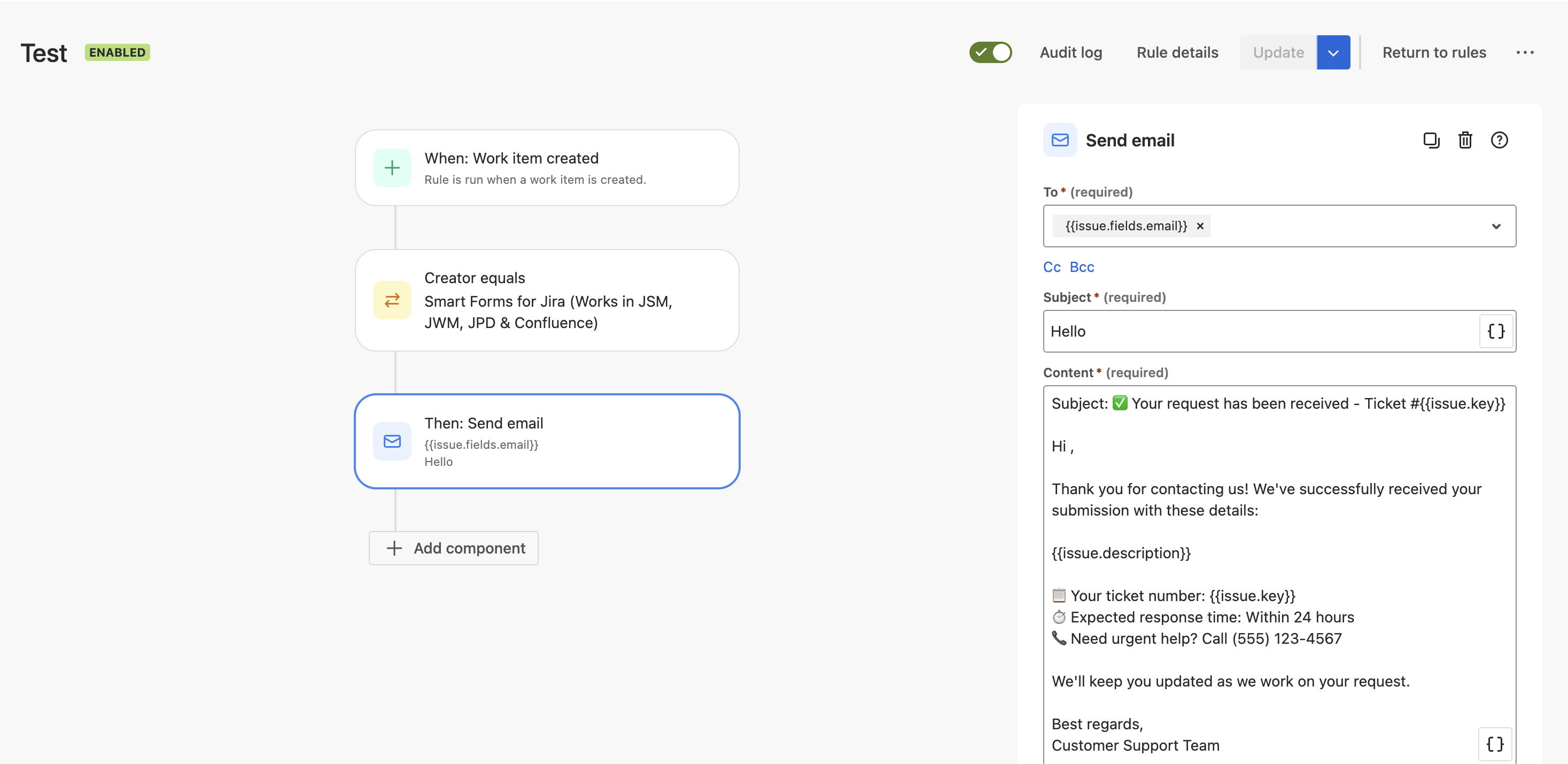Delete the Send email action via trash icon

1465,141
